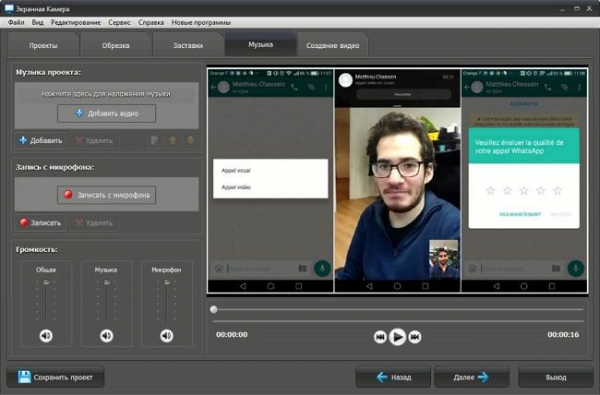
Task: Move music track up with arrow icon
Action: [173, 141]
